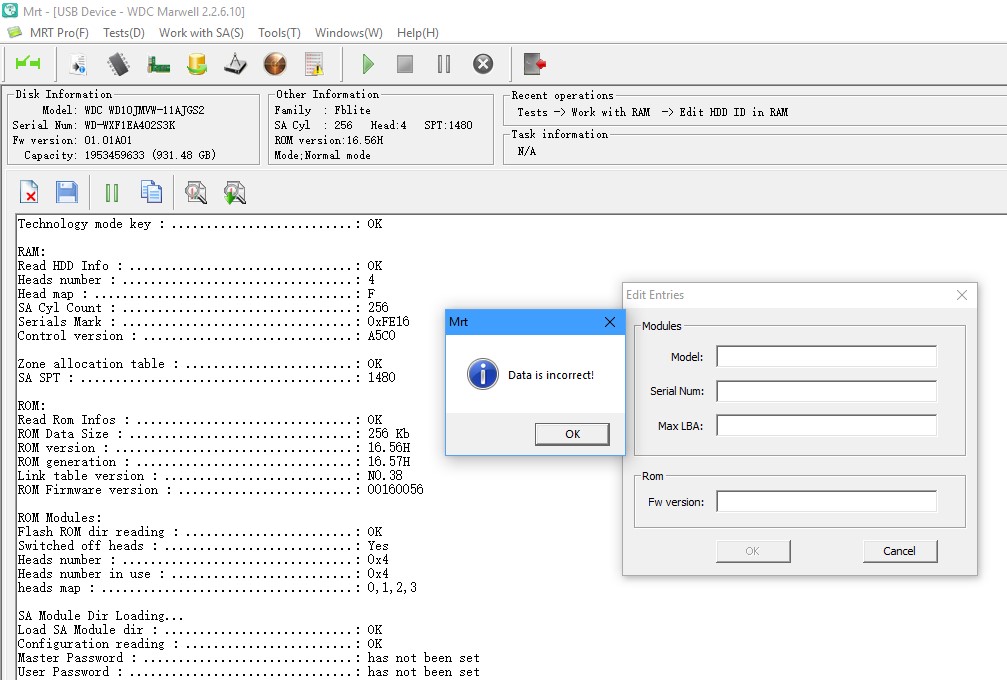Clear log with red X document icon

pyautogui.click(x=29, y=192)
